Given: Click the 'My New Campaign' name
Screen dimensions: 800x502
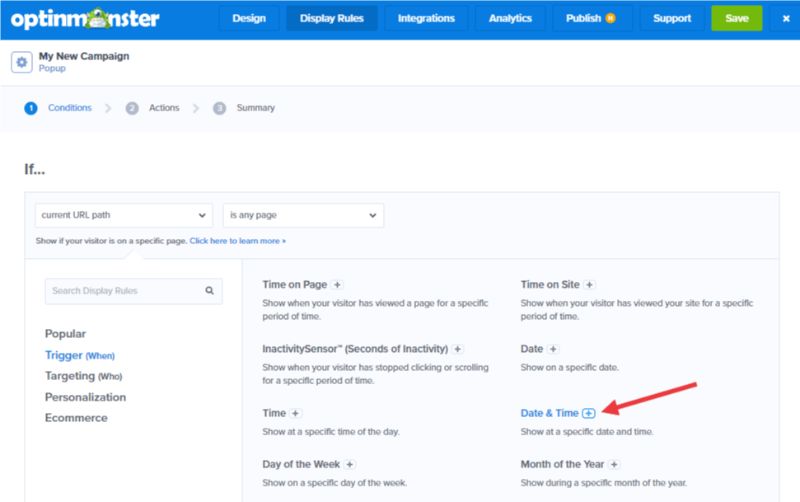Looking at the screenshot, I should pos(84,56).
